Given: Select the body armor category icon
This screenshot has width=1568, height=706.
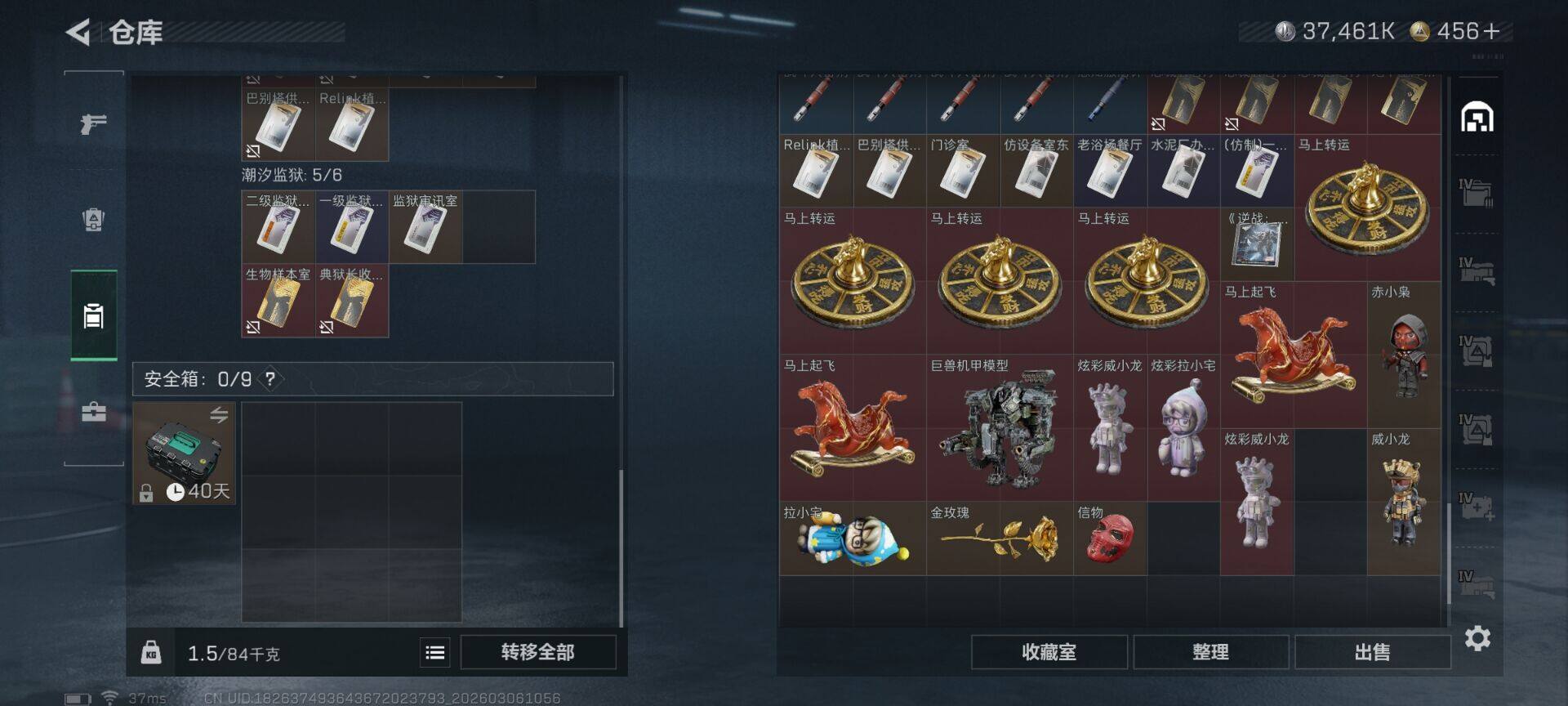Looking at the screenshot, I should [93, 219].
